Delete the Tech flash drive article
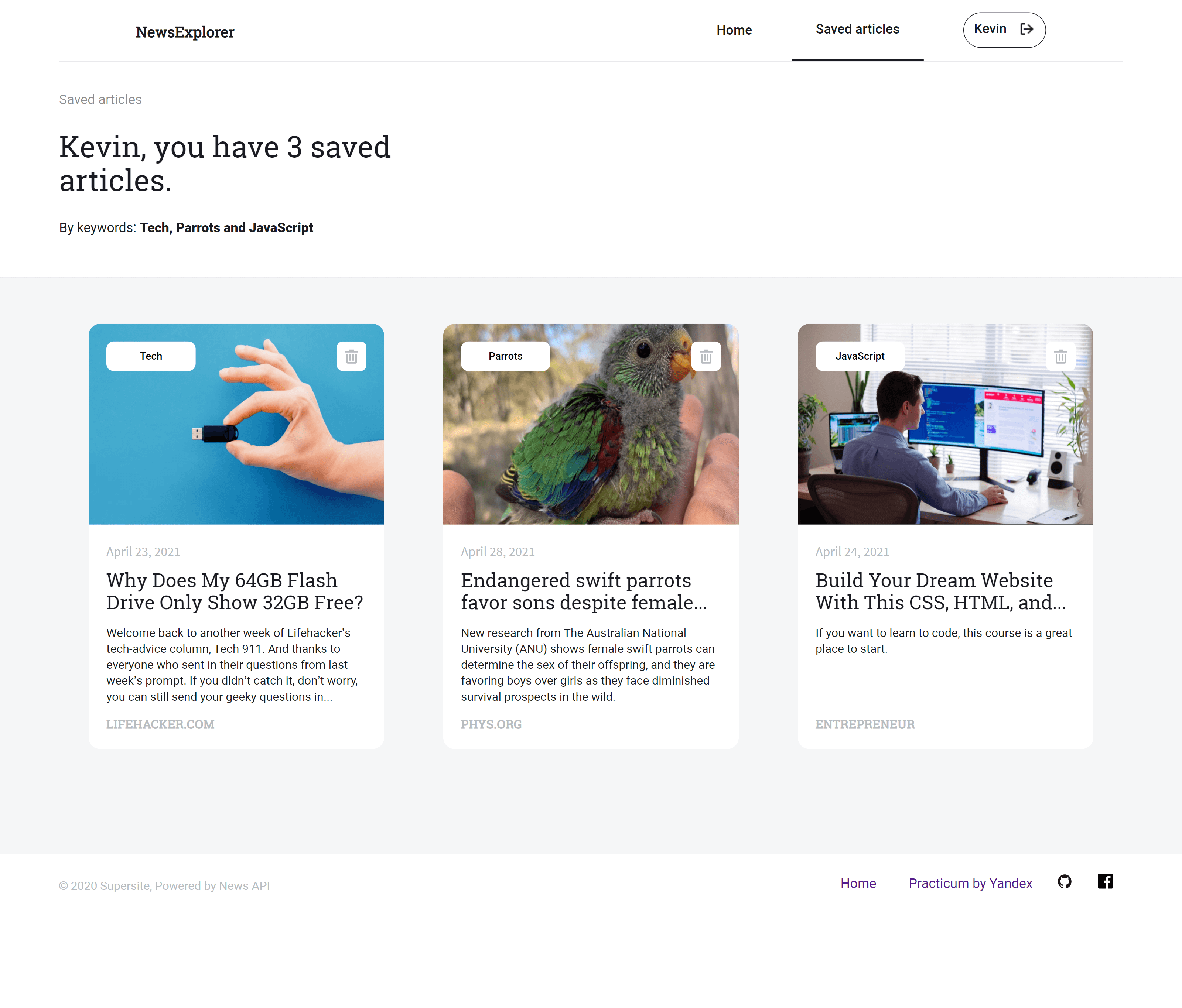Viewport: 1182px width, 1008px height. point(351,356)
